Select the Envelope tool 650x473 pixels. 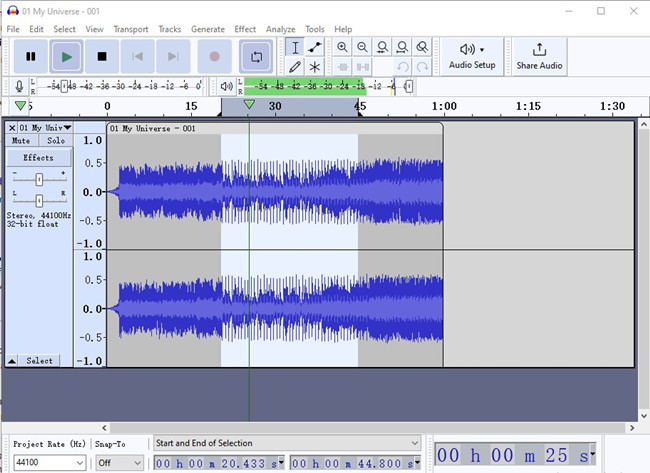pos(315,47)
